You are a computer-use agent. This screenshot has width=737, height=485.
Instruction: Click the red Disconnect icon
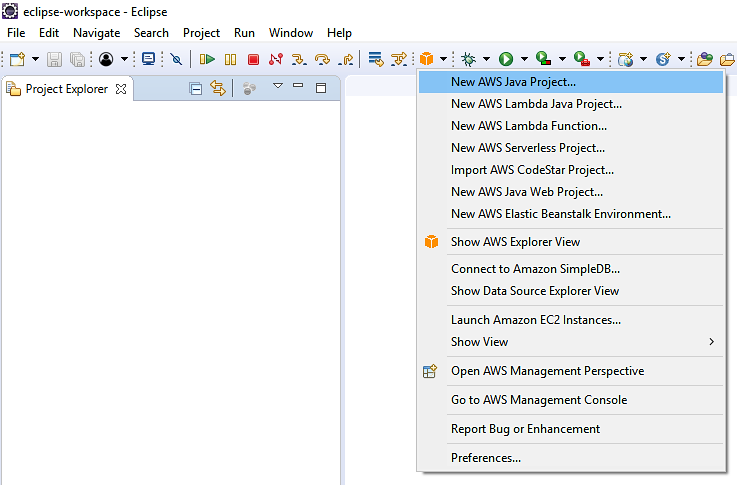[x=276, y=59]
